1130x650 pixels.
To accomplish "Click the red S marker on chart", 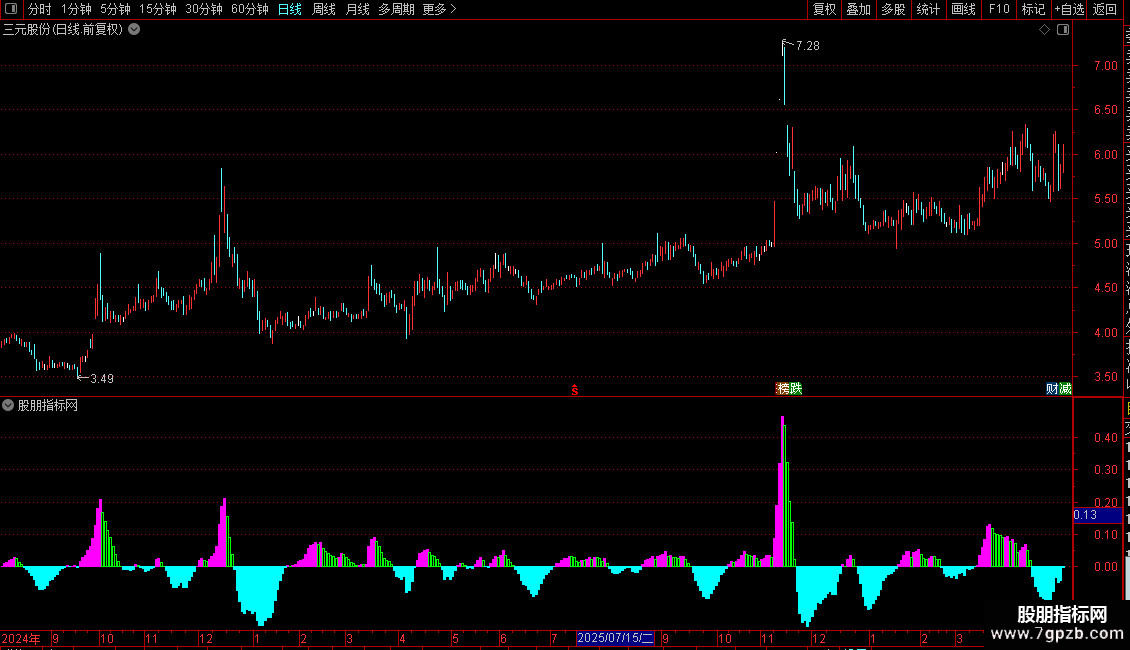I will tap(574, 390).
